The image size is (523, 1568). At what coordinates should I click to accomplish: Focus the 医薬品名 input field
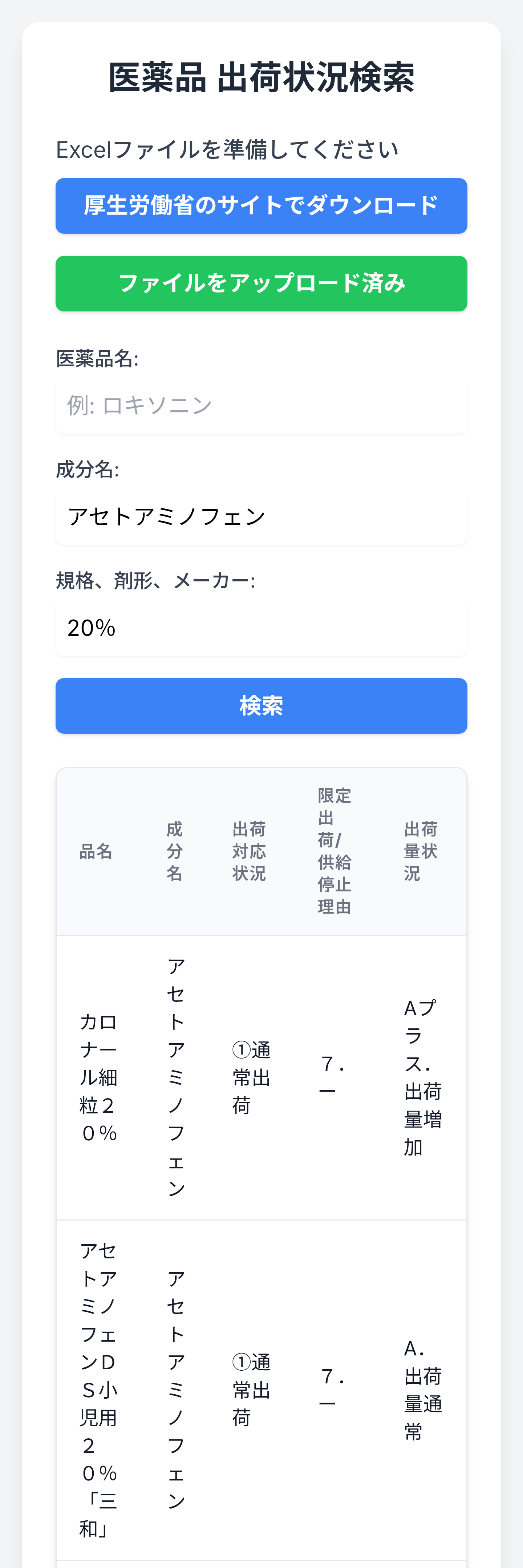pyautogui.click(x=261, y=406)
